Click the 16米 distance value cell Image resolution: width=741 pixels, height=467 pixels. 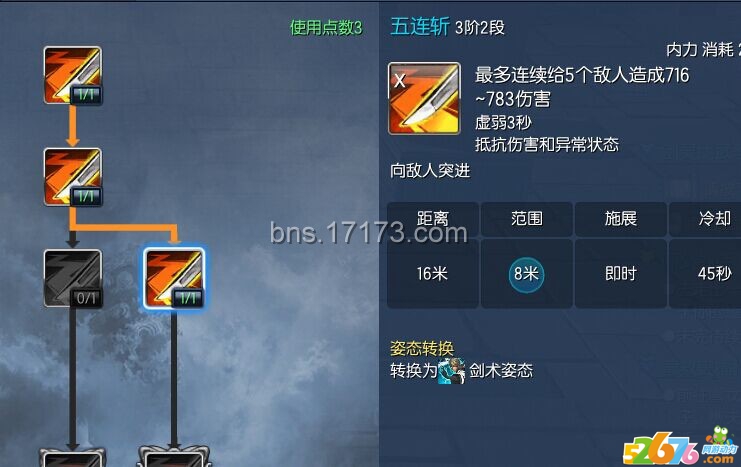(432, 274)
